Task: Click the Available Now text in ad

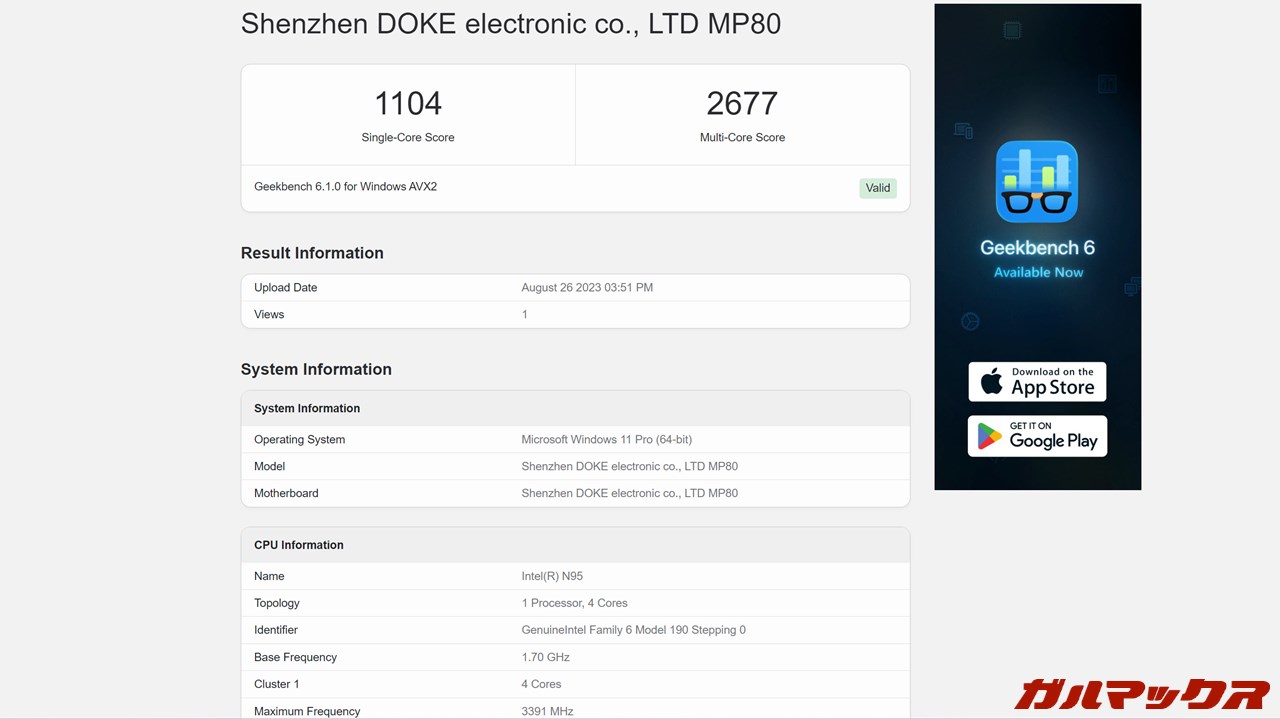Action: tap(1038, 272)
